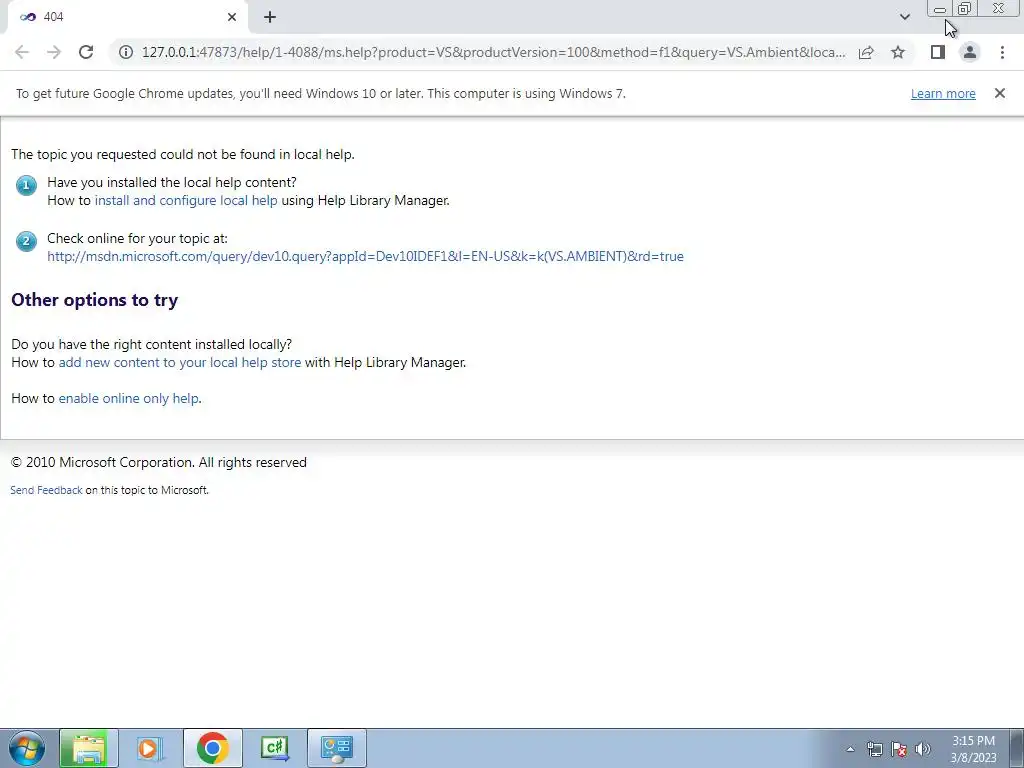Screen dimensions: 1024x768
Task: Open the tab search dropdown arrow
Action: tap(904, 17)
